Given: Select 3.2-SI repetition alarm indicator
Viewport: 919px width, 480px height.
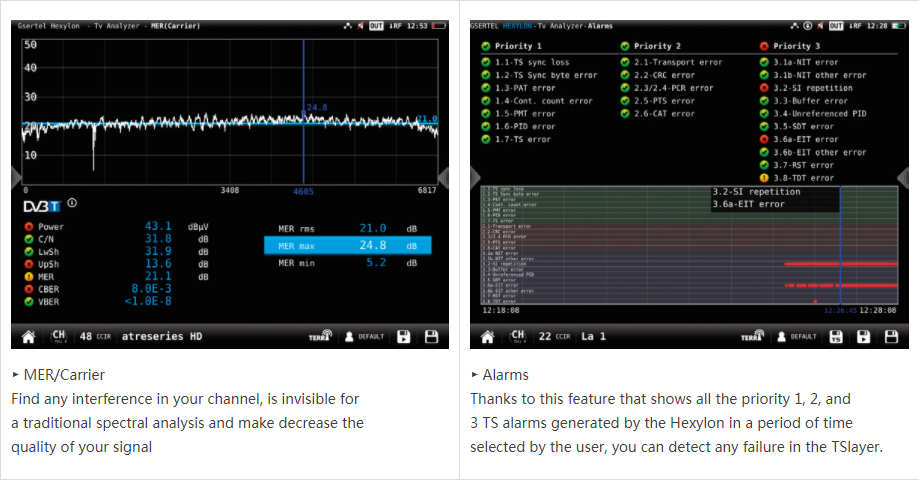Looking at the screenshot, I should [x=765, y=88].
